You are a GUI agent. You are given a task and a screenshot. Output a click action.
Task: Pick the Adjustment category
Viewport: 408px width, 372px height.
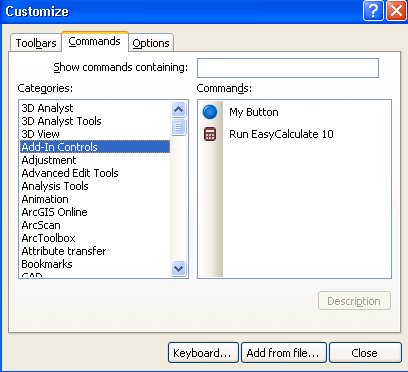(95, 160)
